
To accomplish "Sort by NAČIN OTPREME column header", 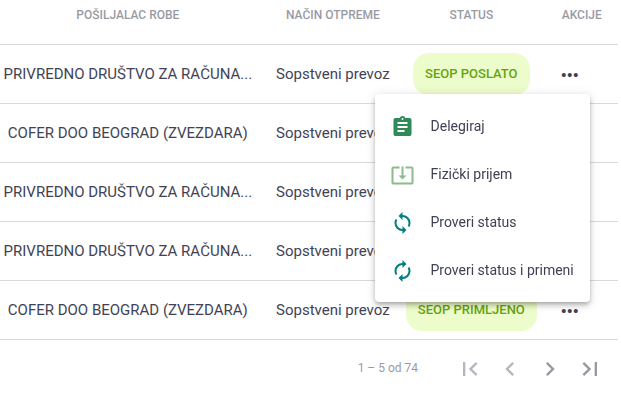I will 333,15.
